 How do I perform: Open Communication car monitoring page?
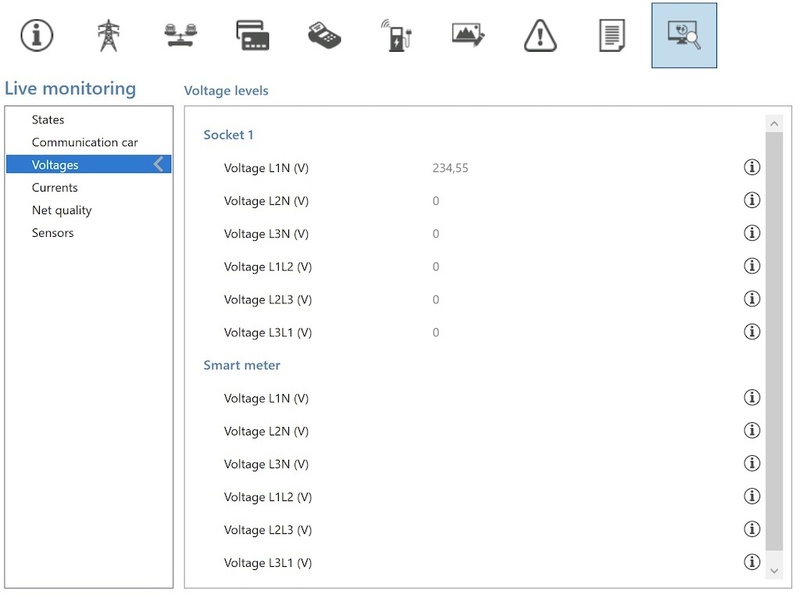[85, 143]
